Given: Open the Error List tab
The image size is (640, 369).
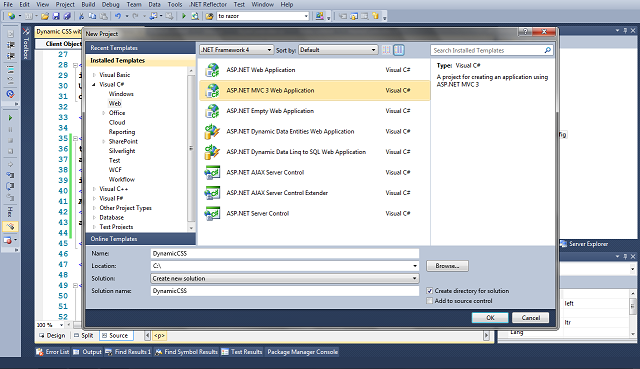Looking at the screenshot, I should (53, 352).
